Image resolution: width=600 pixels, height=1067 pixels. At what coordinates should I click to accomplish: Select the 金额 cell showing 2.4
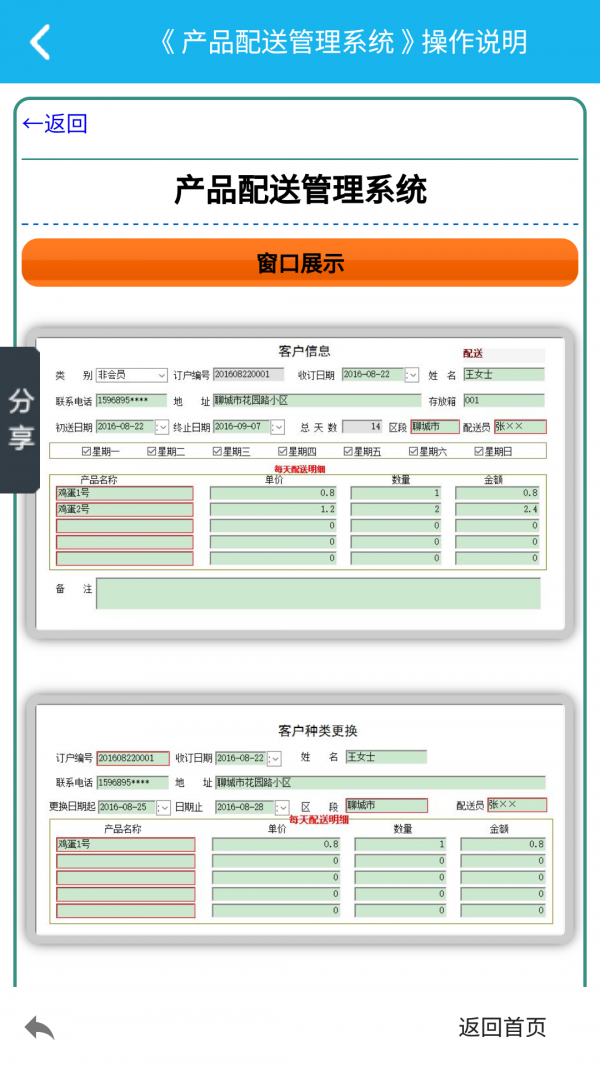[x=497, y=509]
